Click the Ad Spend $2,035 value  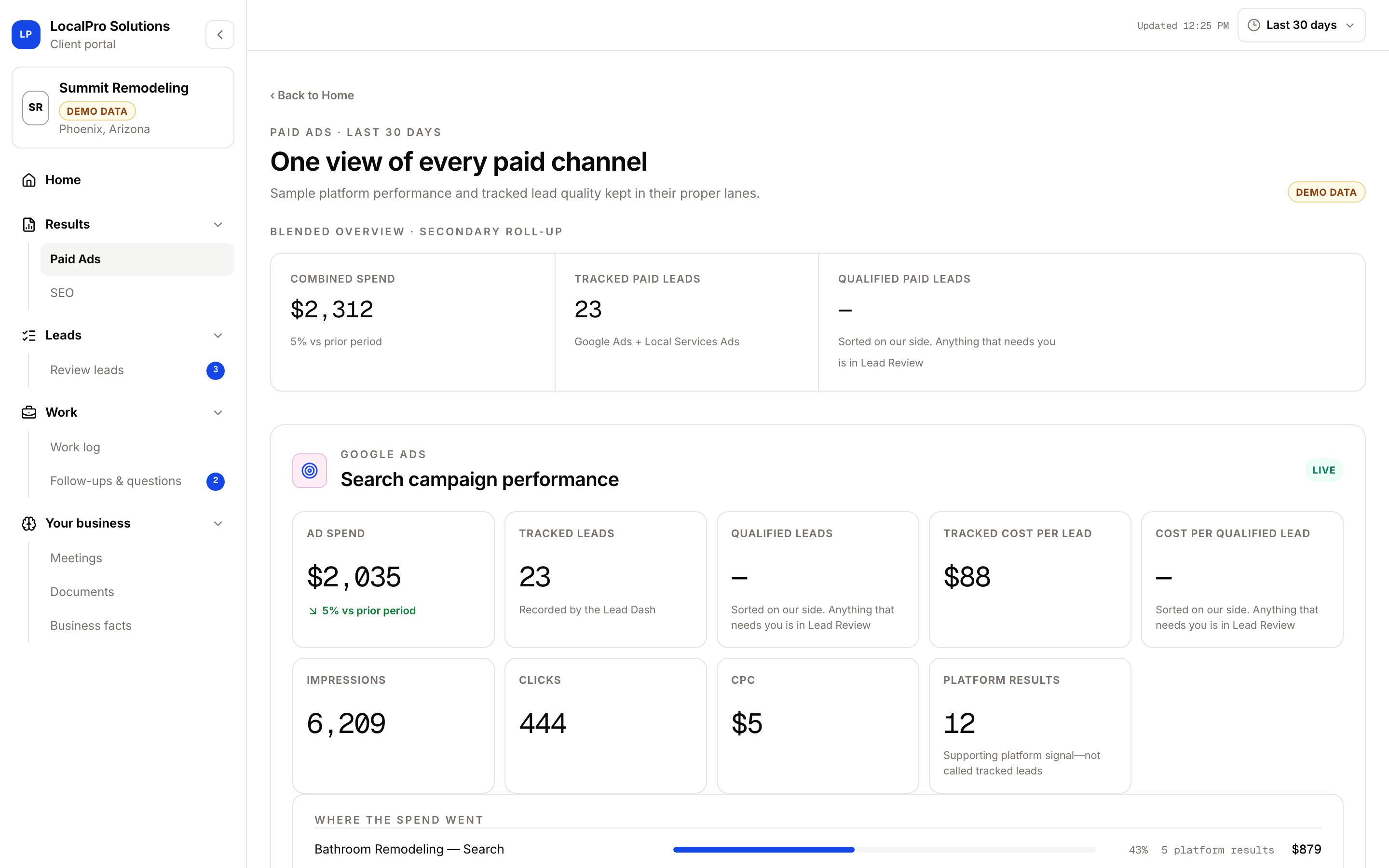point(354,577)
